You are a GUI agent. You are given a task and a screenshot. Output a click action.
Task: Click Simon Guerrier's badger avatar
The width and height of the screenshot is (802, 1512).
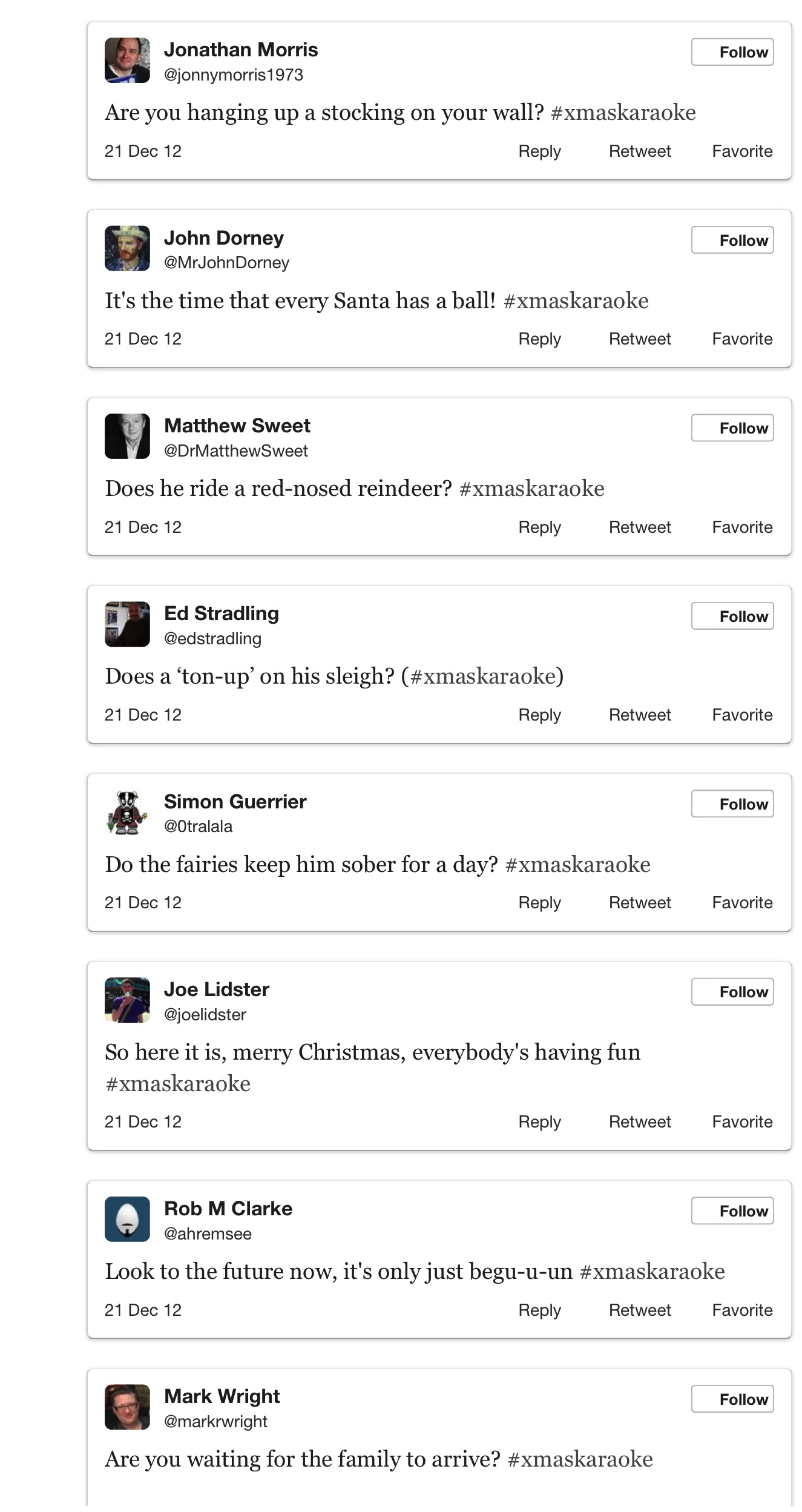click(x=127, y=812)
